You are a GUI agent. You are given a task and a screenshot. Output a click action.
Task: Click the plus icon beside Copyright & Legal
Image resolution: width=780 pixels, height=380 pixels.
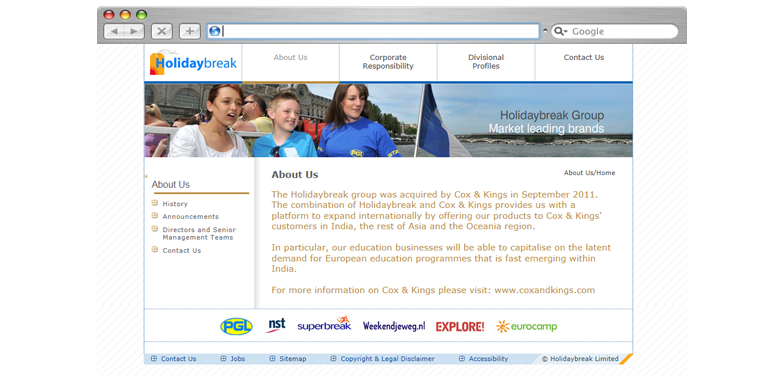point(333,359)
